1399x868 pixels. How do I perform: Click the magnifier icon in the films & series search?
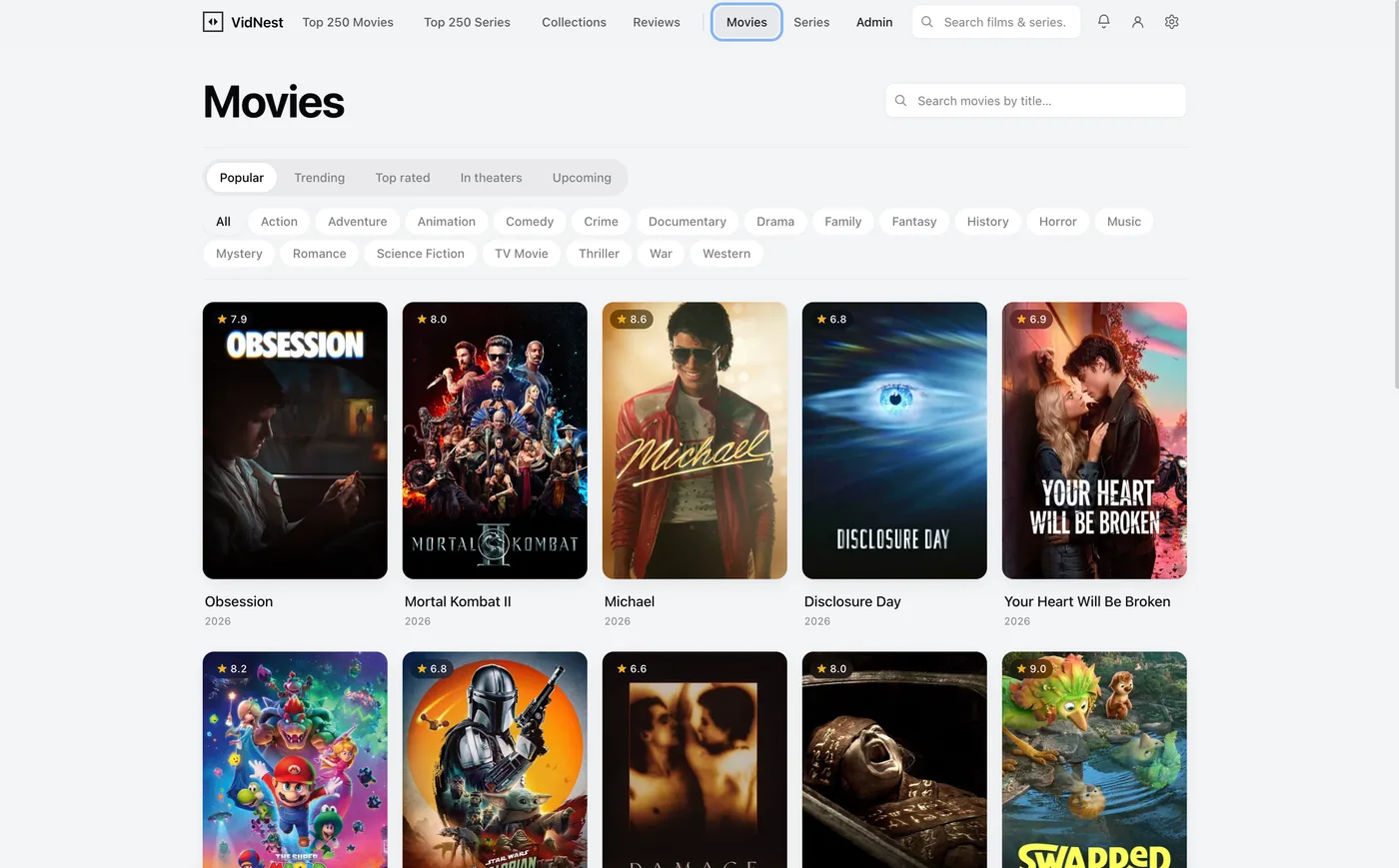tap(927, 22)
